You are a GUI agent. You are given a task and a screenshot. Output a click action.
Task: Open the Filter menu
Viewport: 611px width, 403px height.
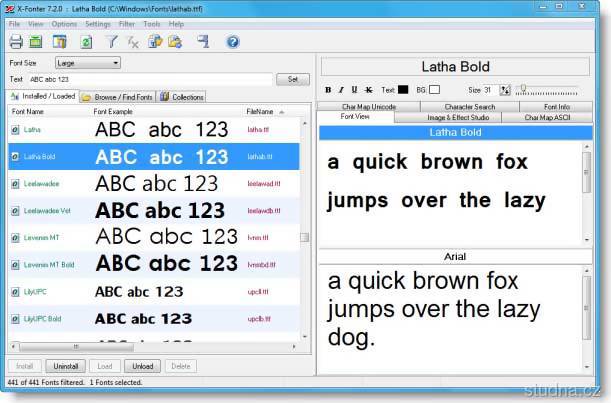coord(127,24)
